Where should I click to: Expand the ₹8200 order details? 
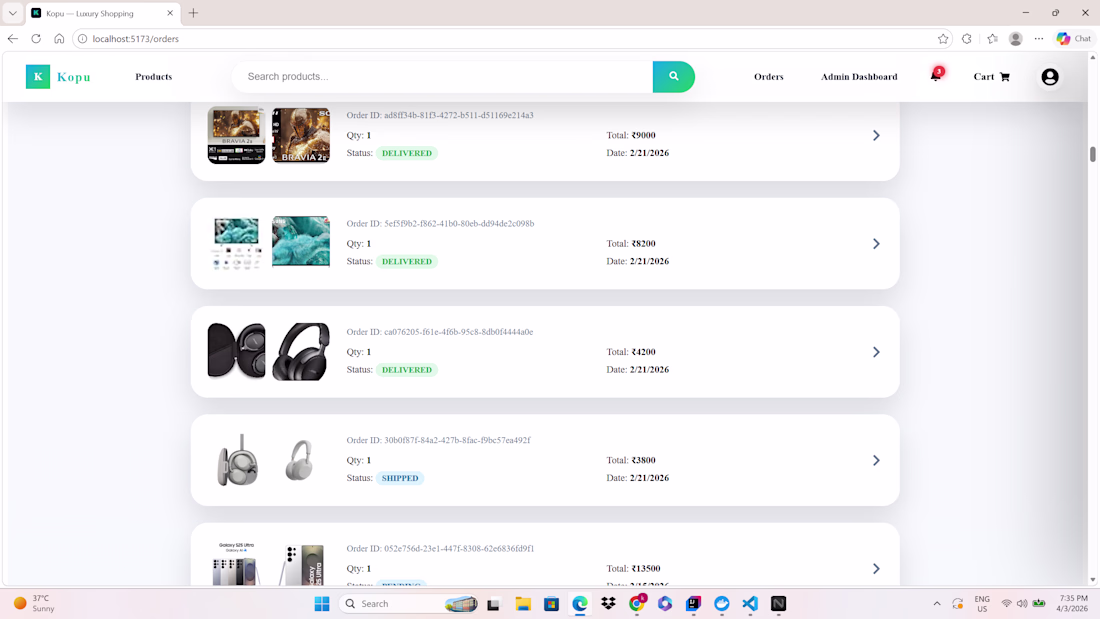coord(876,244)
